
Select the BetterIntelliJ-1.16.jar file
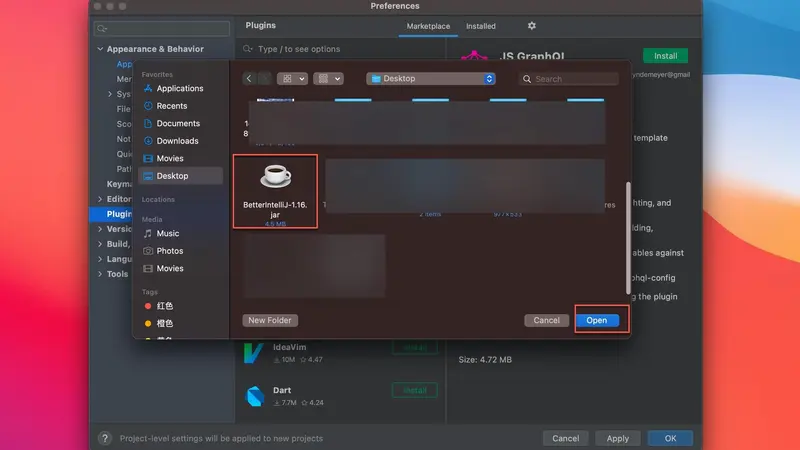pos(275,191)
